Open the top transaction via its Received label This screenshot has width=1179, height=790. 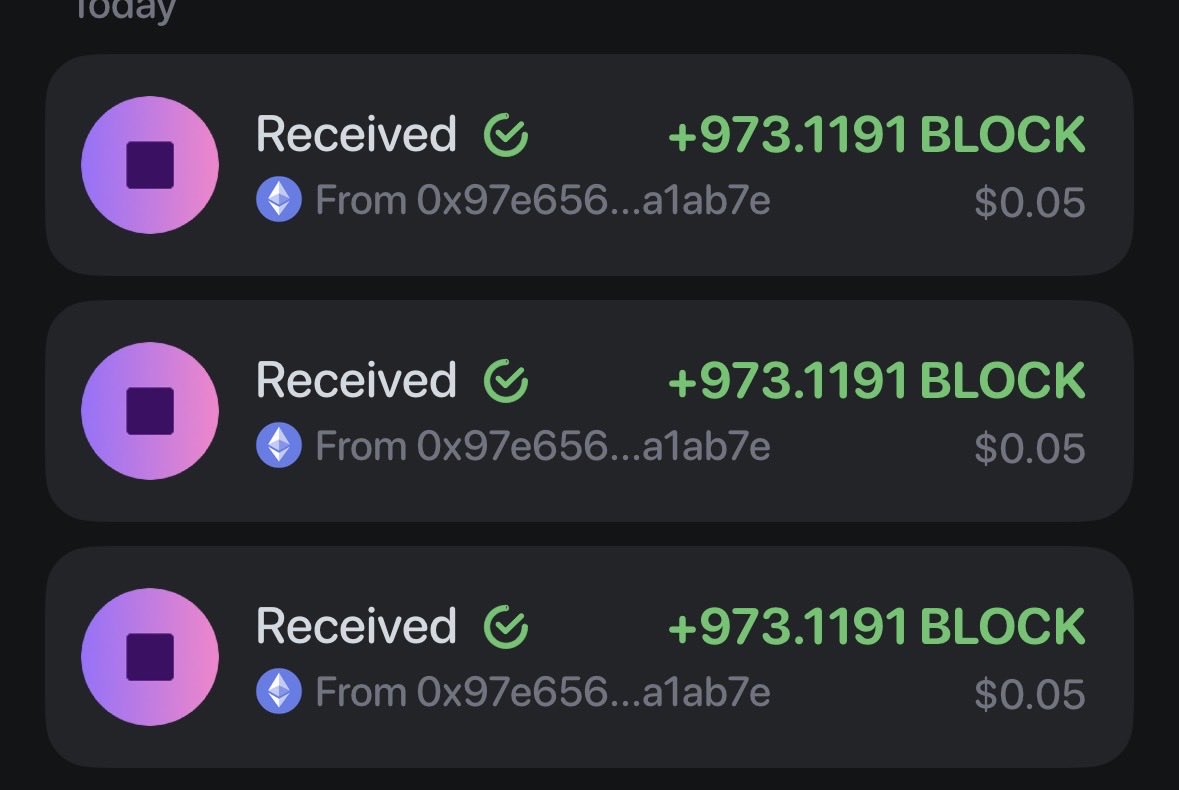point(356,135)
